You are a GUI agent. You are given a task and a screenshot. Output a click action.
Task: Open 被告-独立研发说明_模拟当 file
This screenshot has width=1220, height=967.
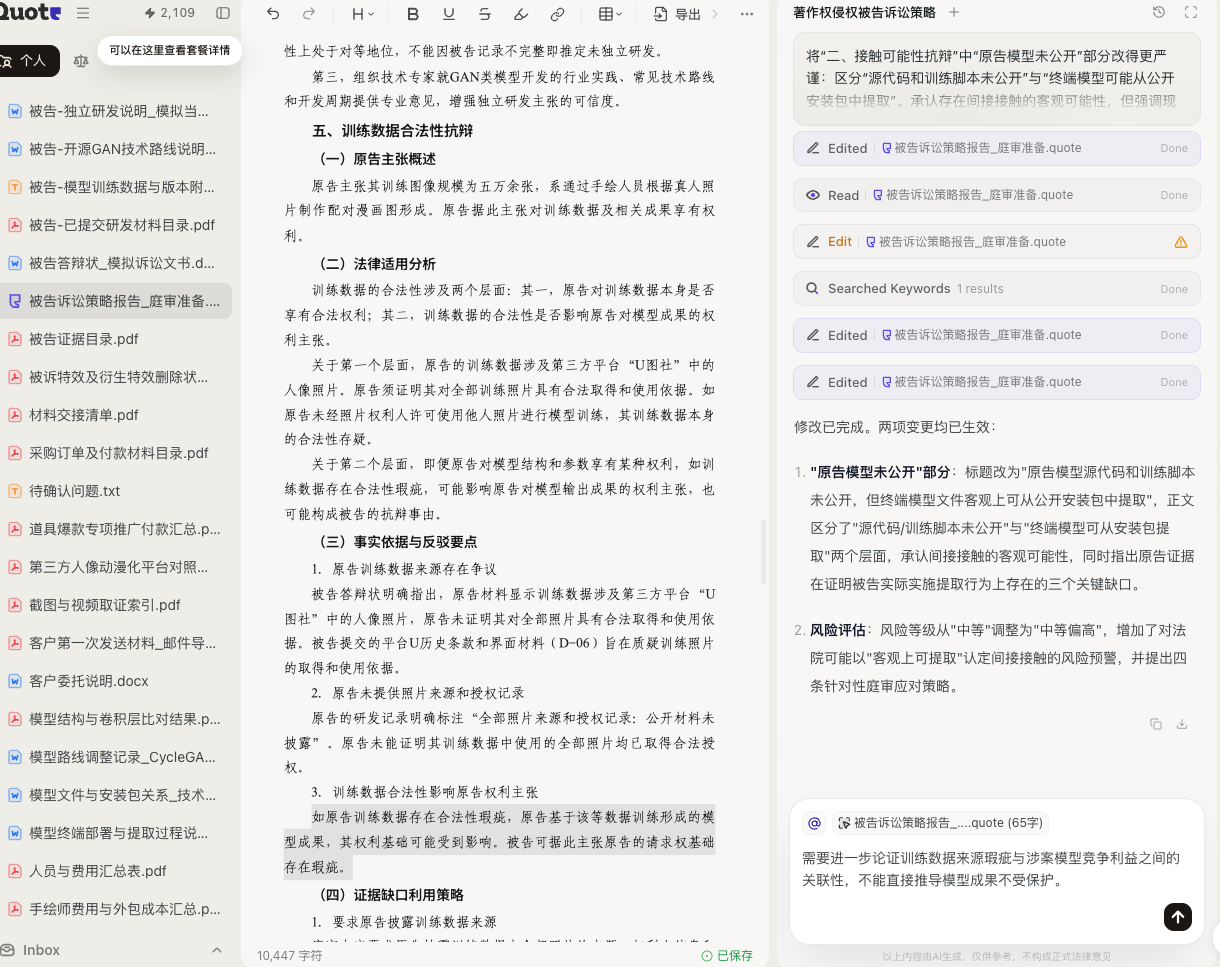click(118, 111)
